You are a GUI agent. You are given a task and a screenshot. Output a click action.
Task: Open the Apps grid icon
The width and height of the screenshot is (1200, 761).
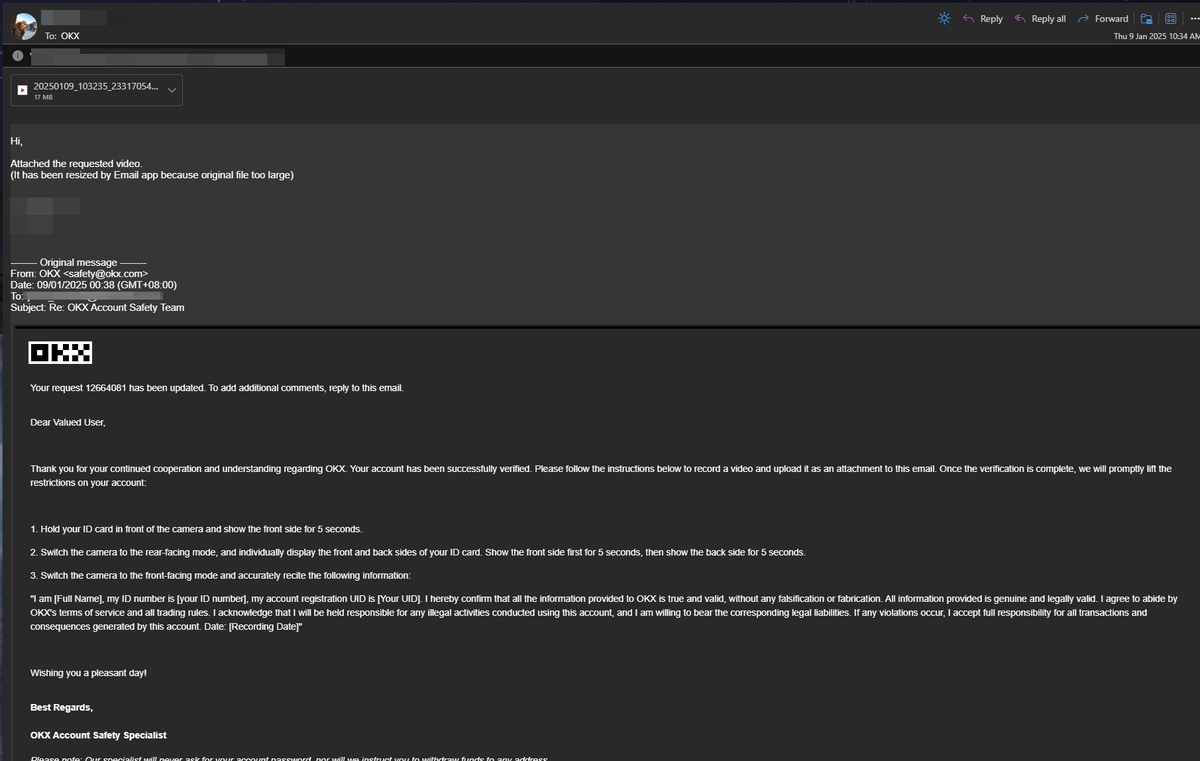[x=1170, y=18]
